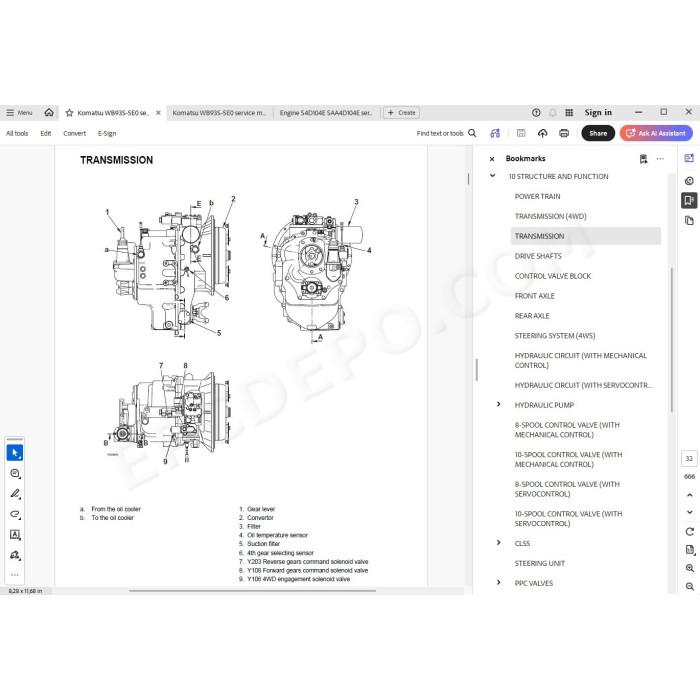Expand the PPC VALVES bookmark
The image size is (700, 700).
pyautogui.click(x=499, y=582)
